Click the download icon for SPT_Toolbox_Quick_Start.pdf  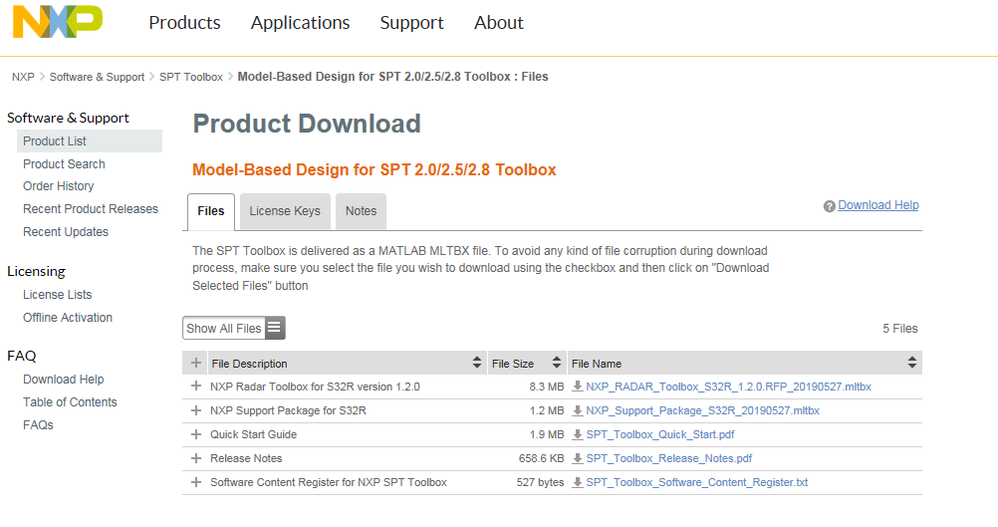(x=577, y=435)
